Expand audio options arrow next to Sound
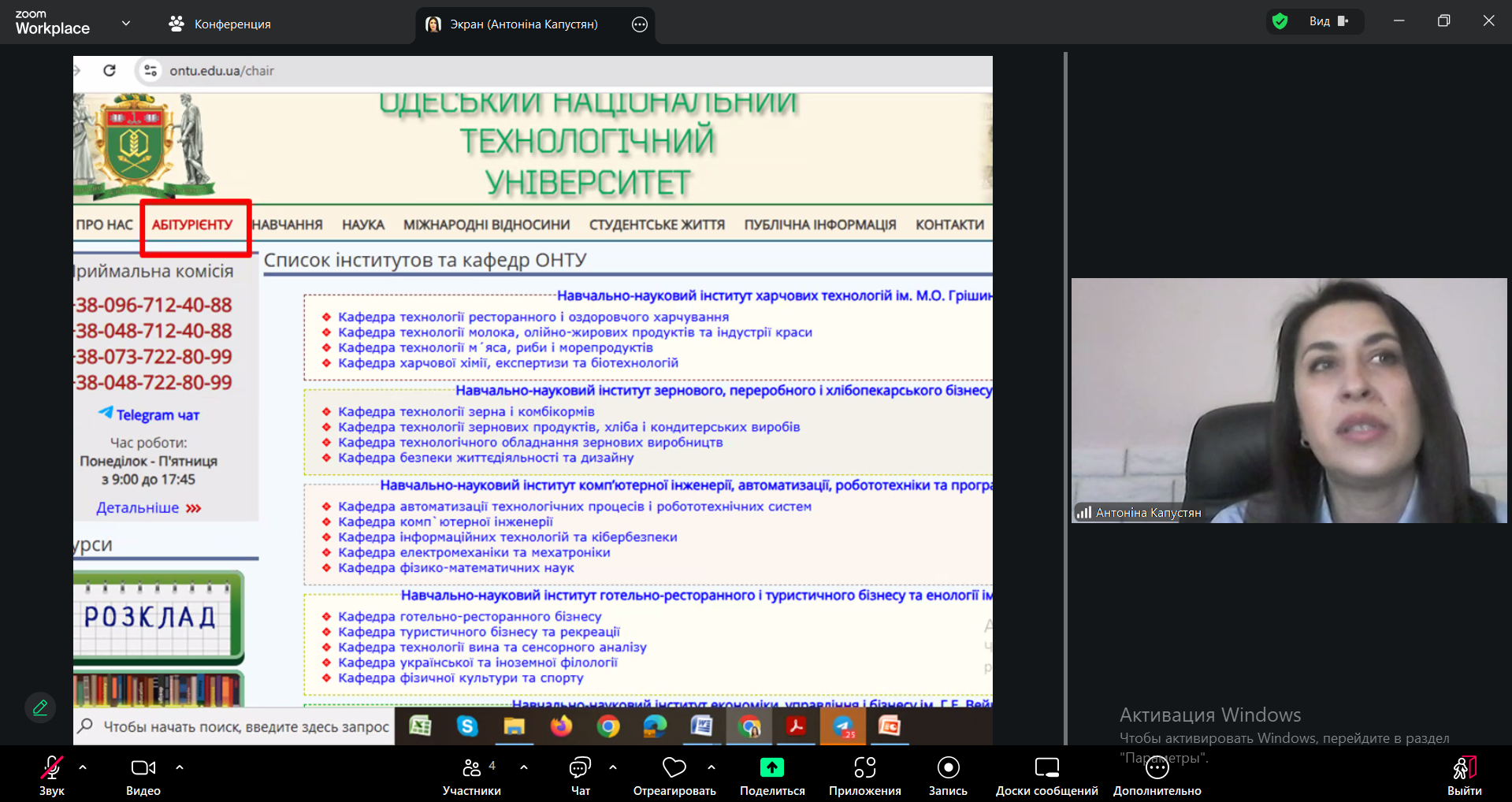 click(x=83, y=767)
